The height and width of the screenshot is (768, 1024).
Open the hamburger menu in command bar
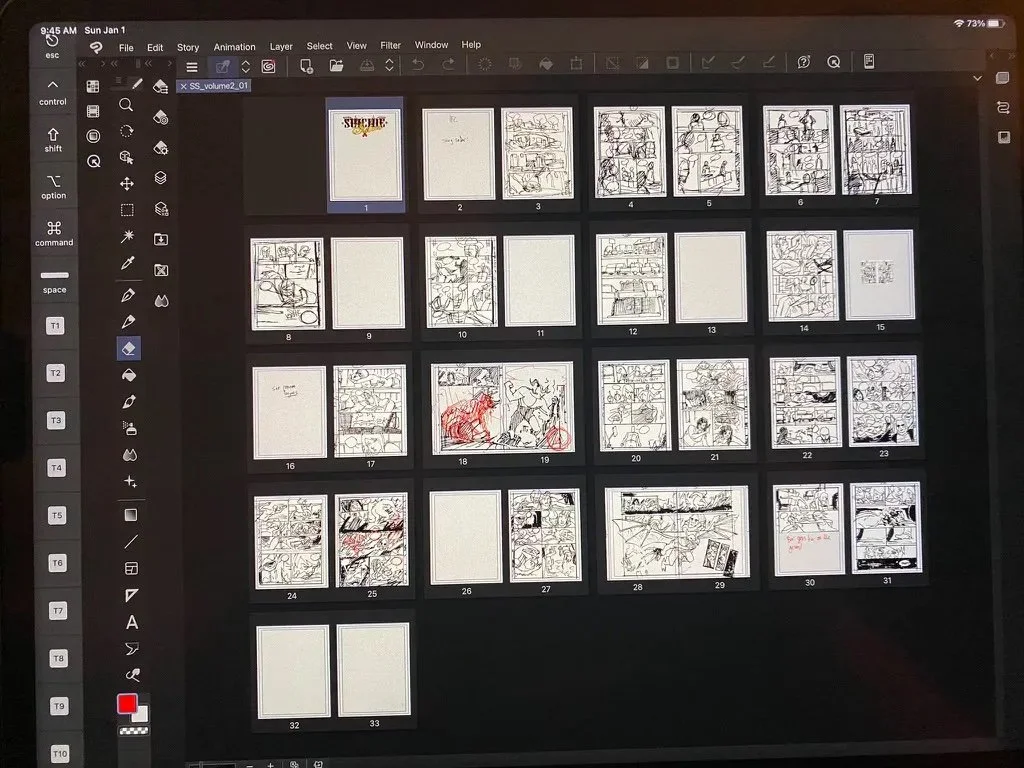(192, 67)
